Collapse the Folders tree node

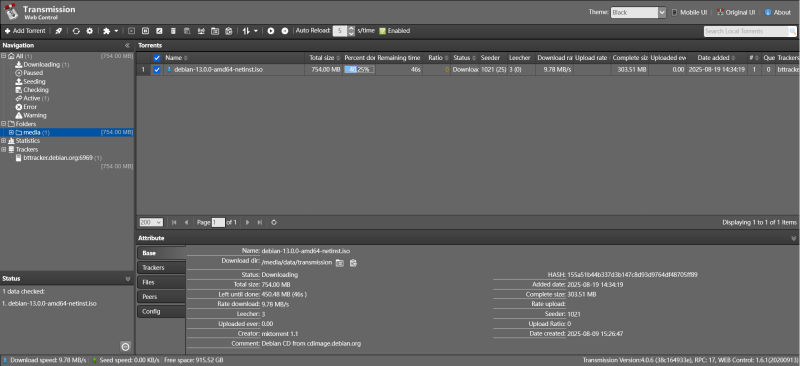coord(4,124)
